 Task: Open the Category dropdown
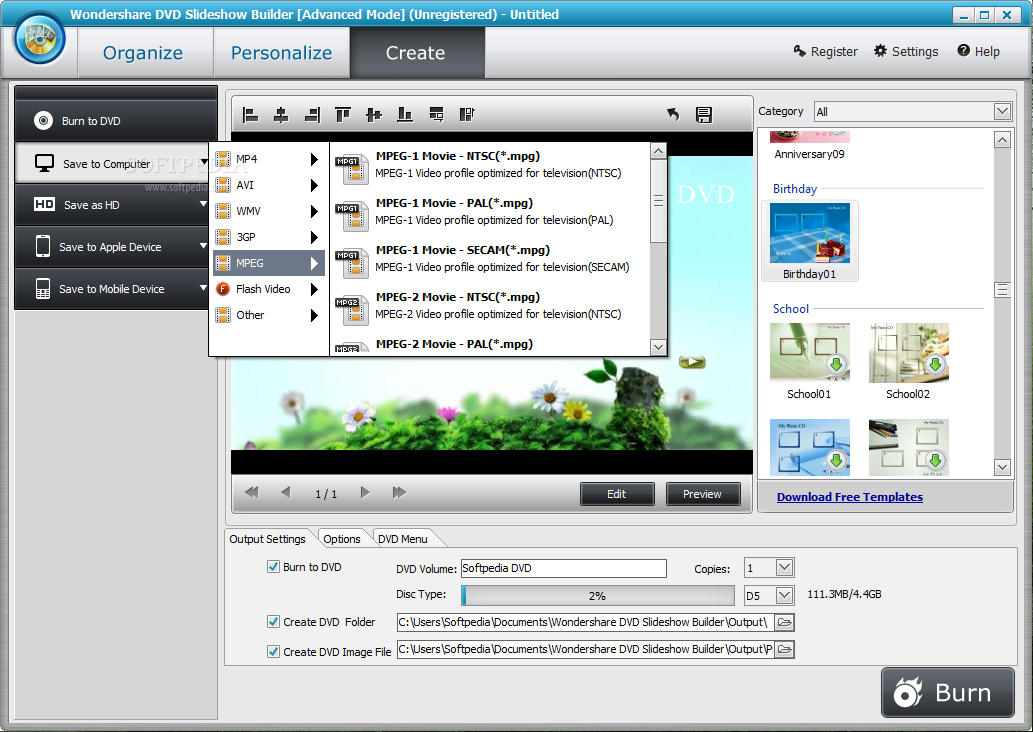coord(1002,111)
